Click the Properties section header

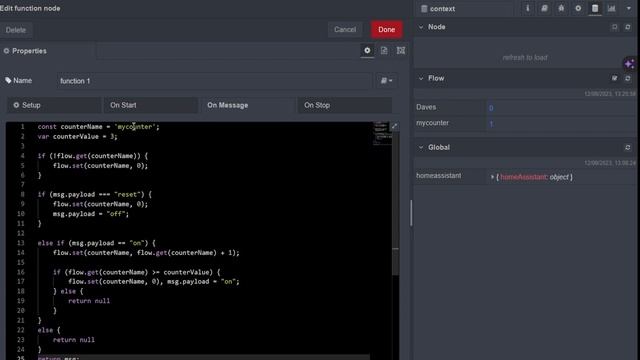pos(25,51)
